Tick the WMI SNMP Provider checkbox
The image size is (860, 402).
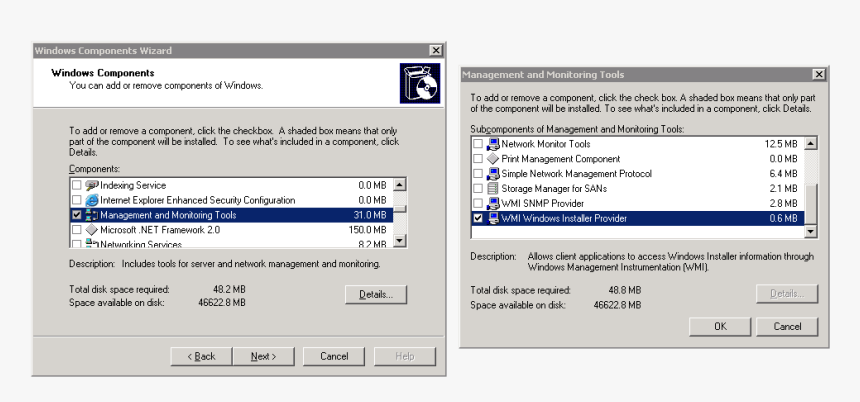pos(478,203)
